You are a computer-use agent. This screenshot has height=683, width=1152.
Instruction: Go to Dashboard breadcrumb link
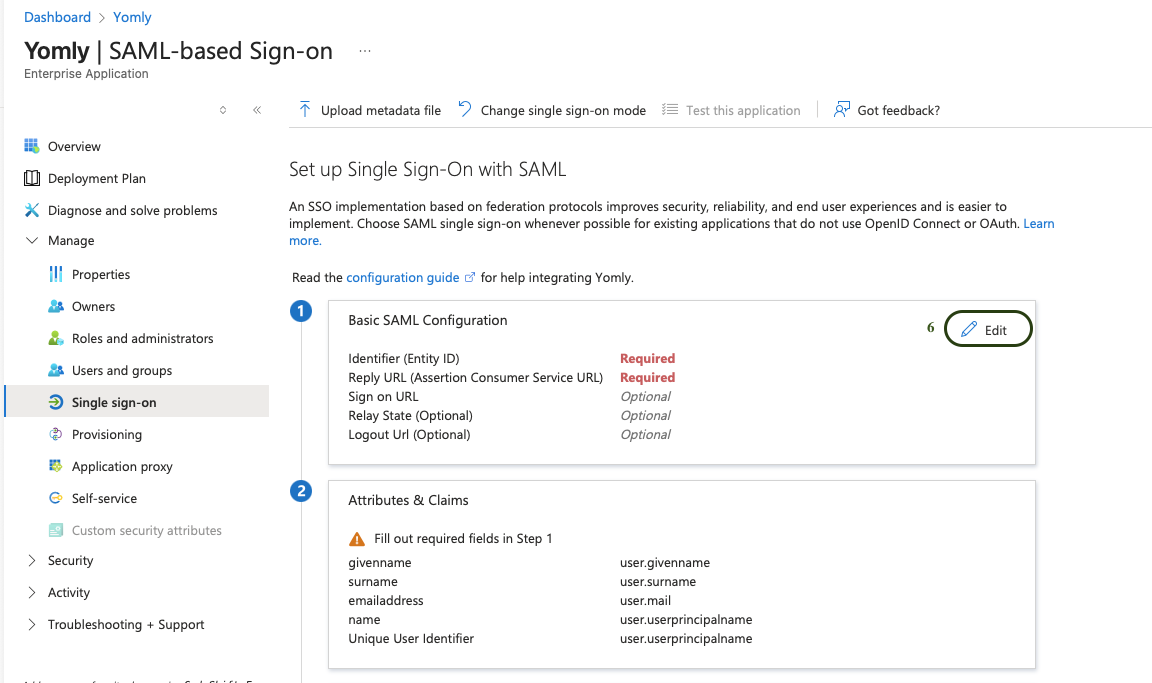pos(57,17)
